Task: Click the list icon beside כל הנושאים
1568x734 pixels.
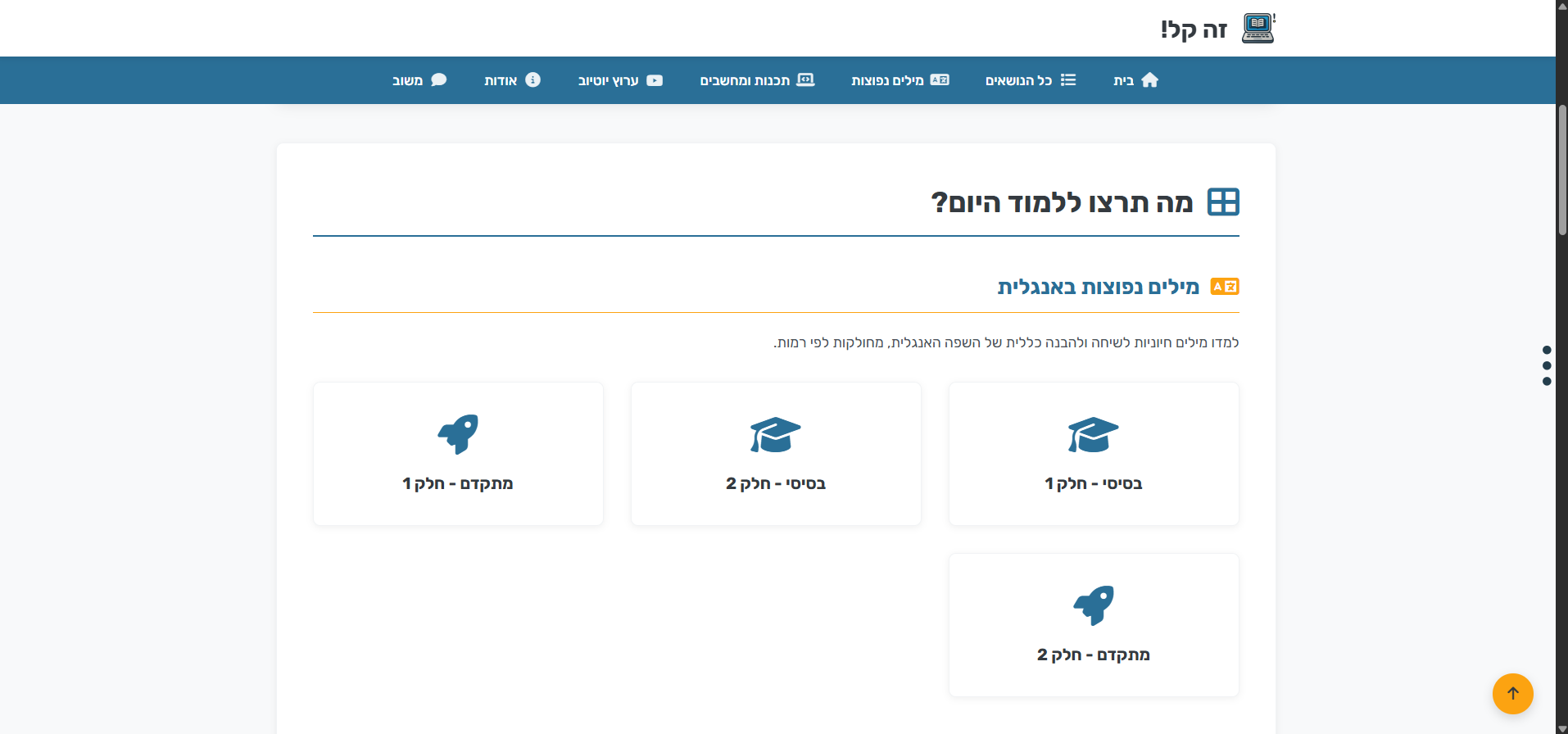Action: pyautogui.click(x=1068, y=80)
